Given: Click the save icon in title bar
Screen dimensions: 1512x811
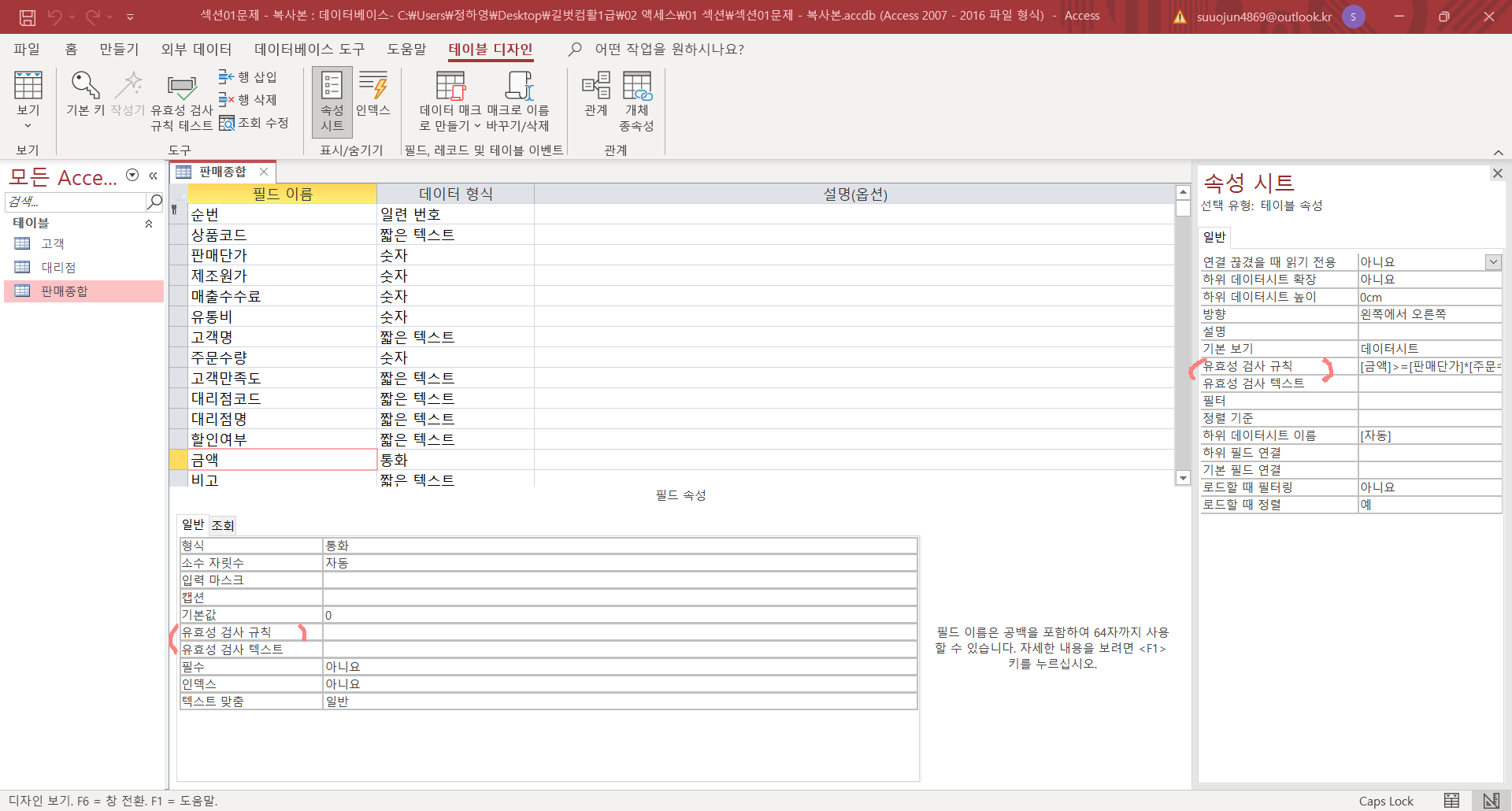Looking at the screenshot, I should click(28, 17).
